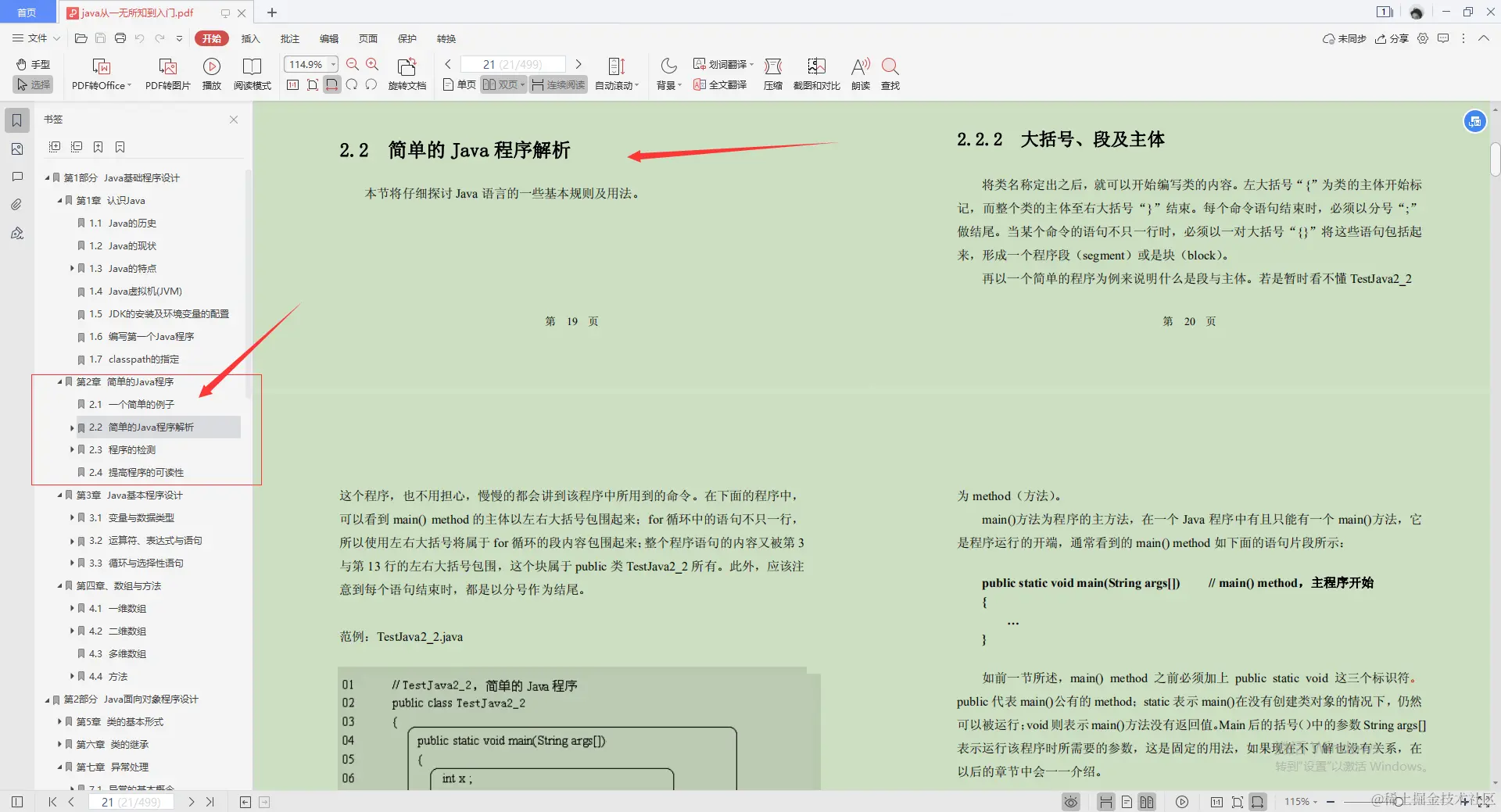Open PDF转图片 conversion tool

167,74
